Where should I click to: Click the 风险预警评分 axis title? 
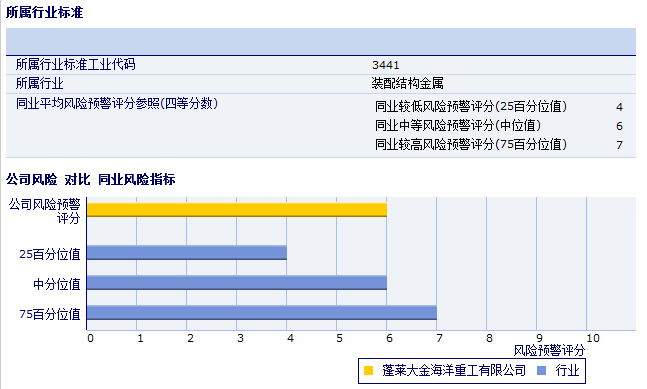click(549, 351)
